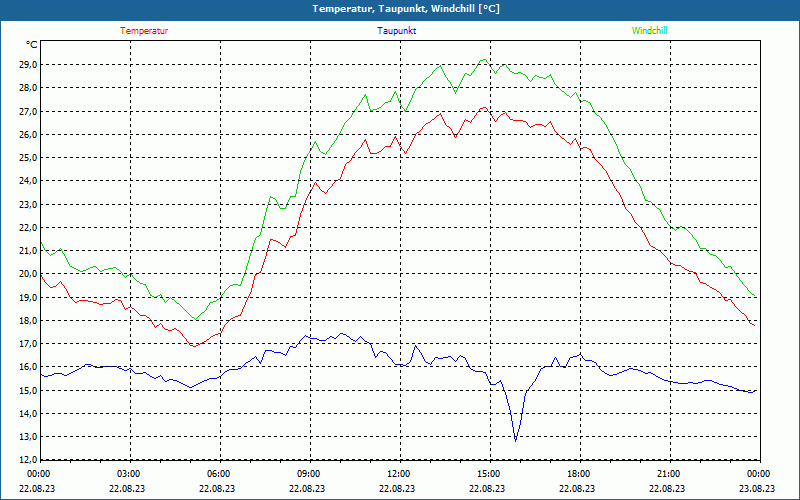Click the 21:00 time label on x-axis
This screenshot has height=500, width=800.
[x=668, y=474]
